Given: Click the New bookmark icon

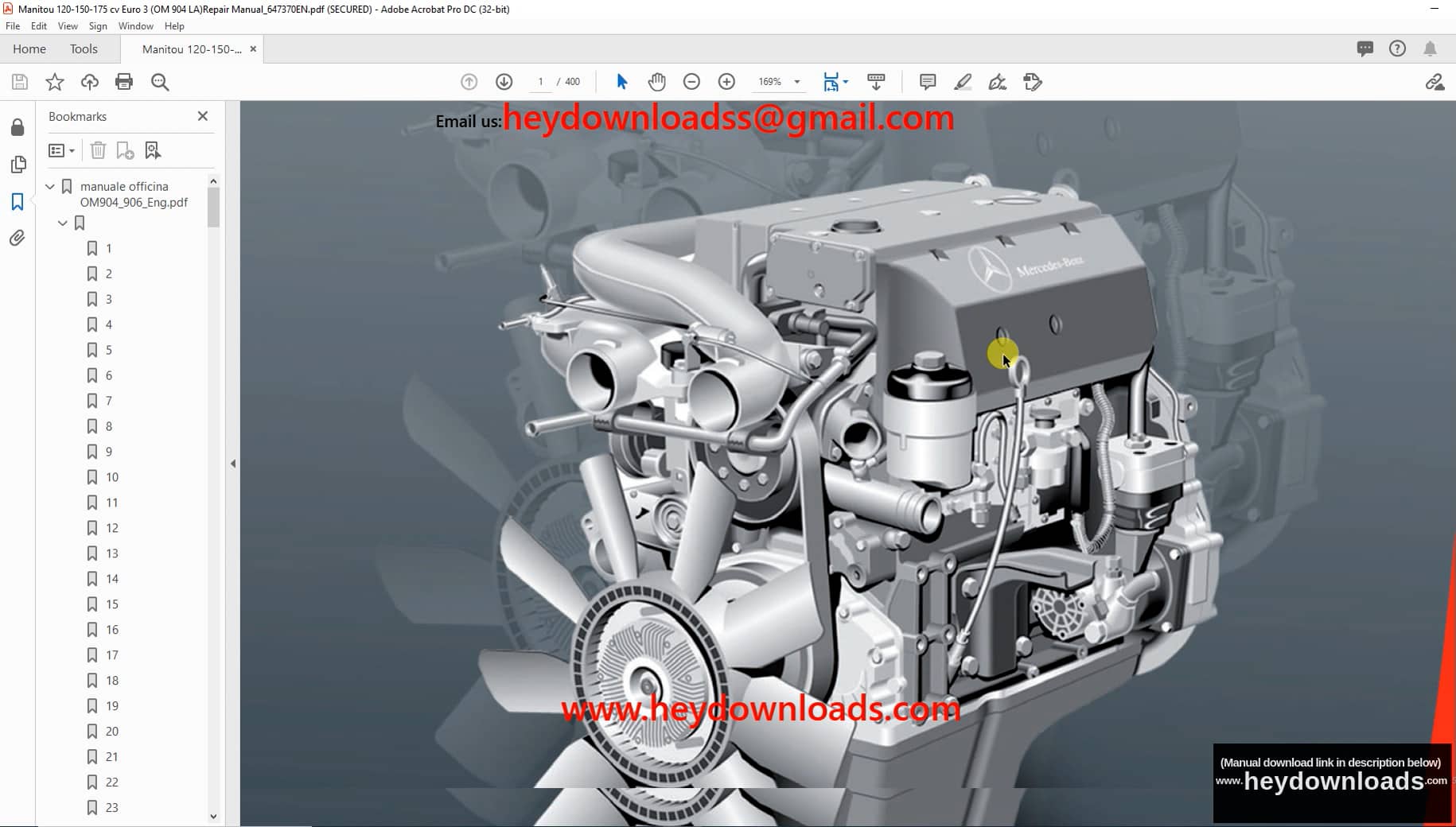Looking at the screenshot, I should click(124, 149).
